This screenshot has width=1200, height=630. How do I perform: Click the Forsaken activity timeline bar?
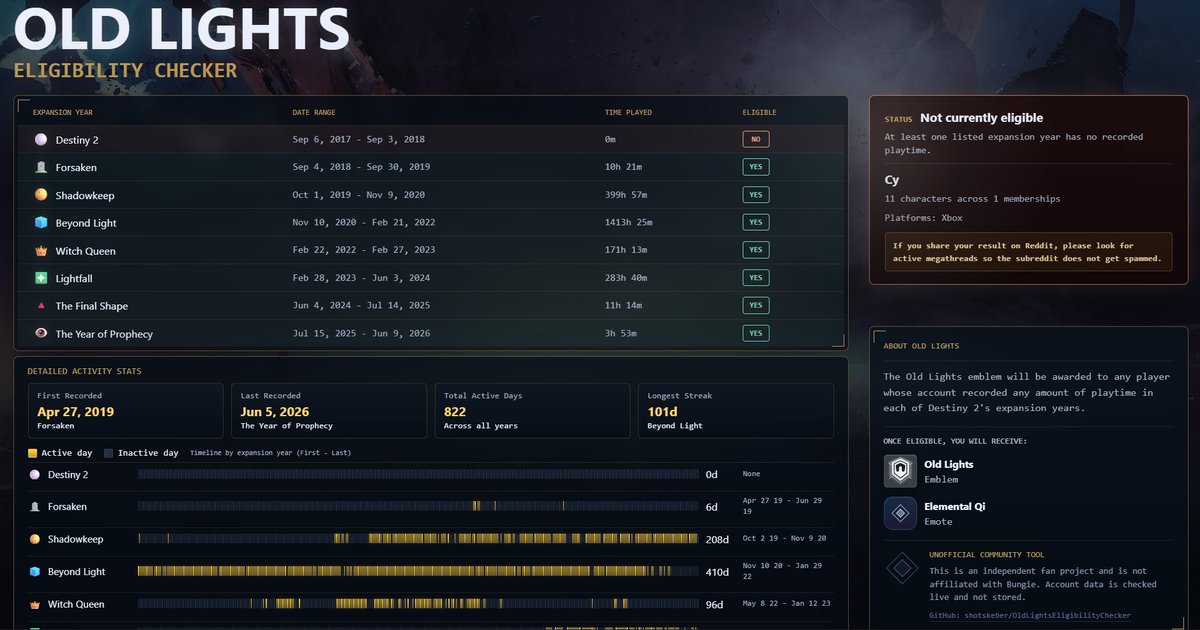[417, 507]
